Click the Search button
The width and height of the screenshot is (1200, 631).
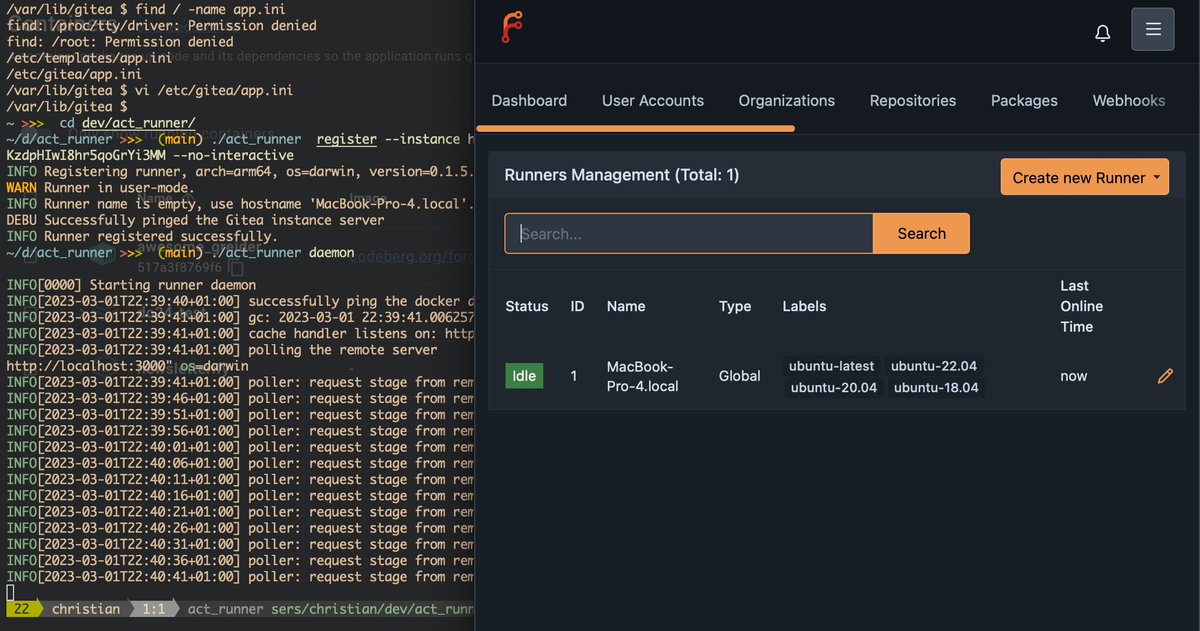(x=921, y=233)
